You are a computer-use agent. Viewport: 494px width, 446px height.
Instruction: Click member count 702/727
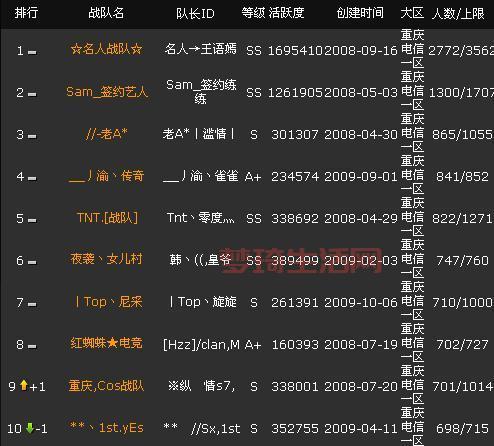[462, 344]
